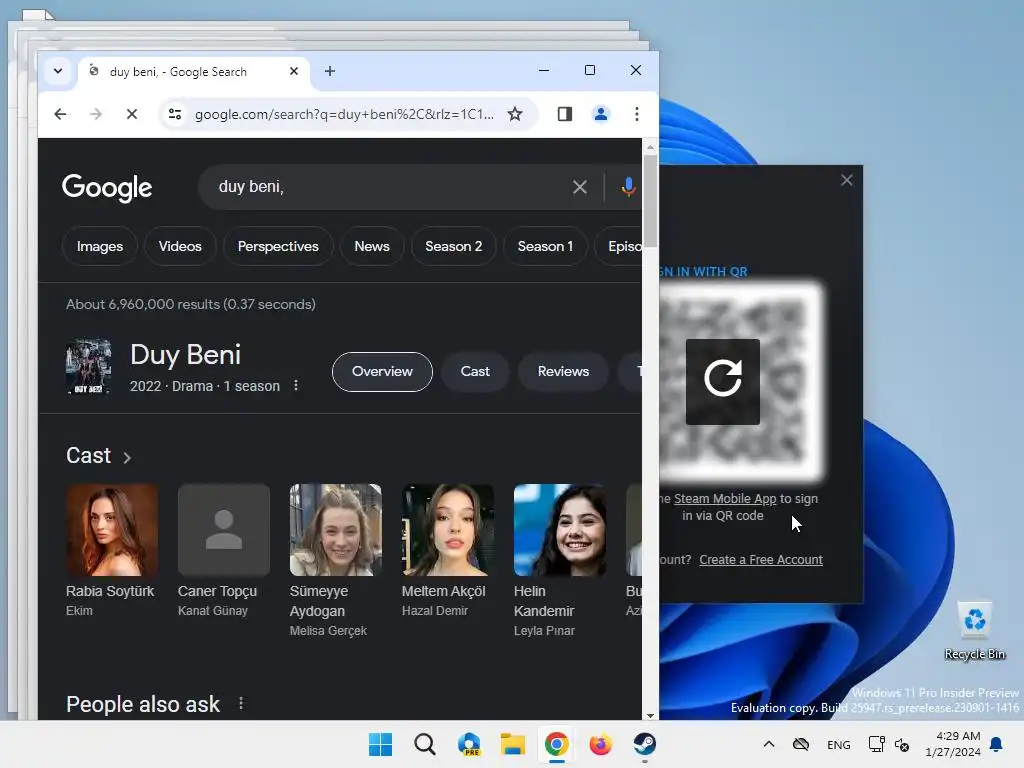Open taskbar Search icon
The width and height of the screenshot is (1024, 768).
(x=425, y=744)
